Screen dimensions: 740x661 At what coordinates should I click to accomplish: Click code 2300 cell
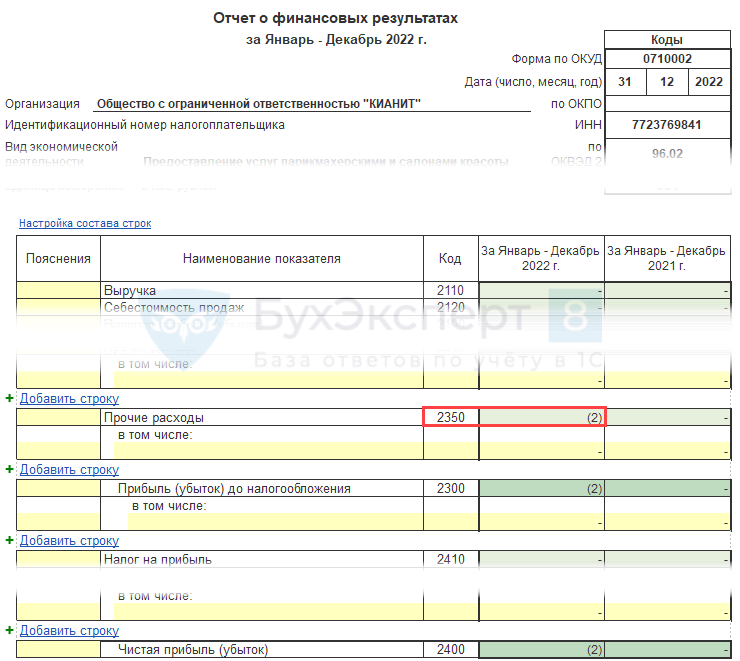click(451, 488)
